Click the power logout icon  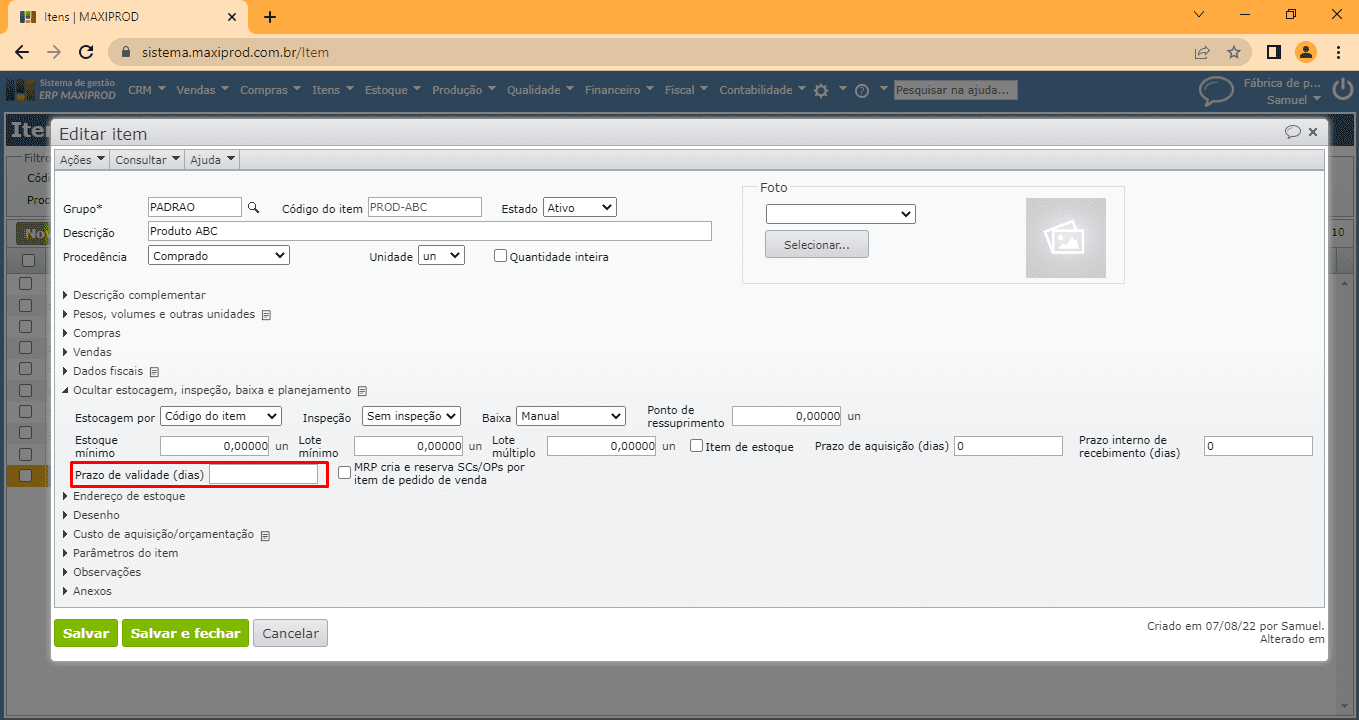1343,90
